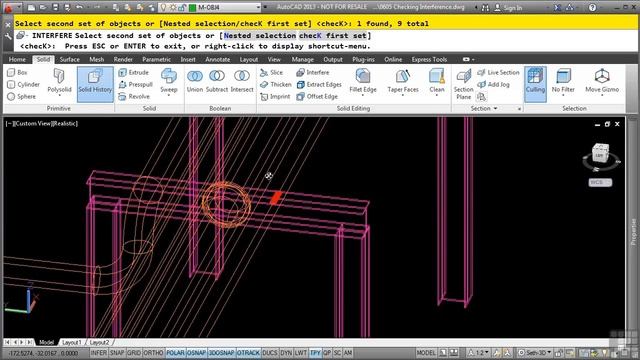Toggle 3DOSNAP in status bar

pos(222,353)
